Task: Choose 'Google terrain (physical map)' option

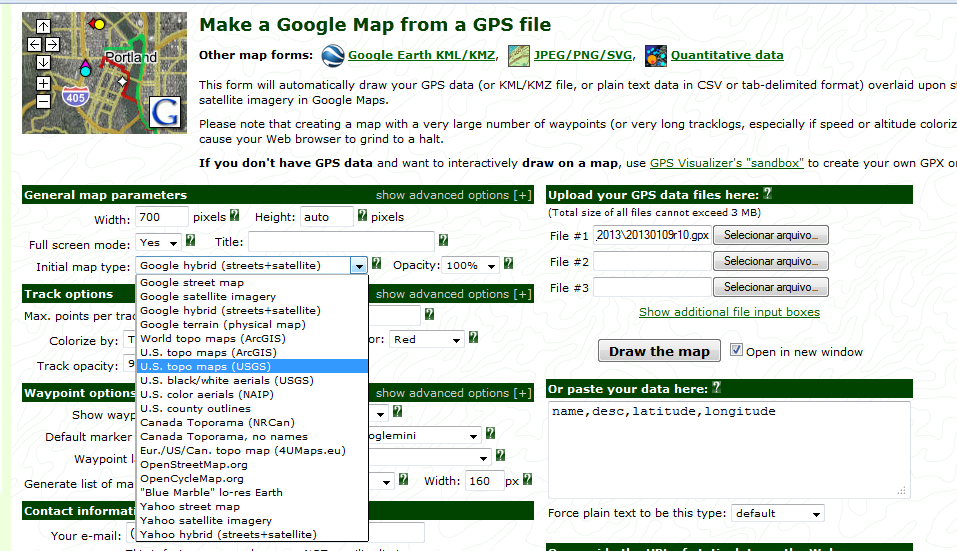Action: point(222,324)
